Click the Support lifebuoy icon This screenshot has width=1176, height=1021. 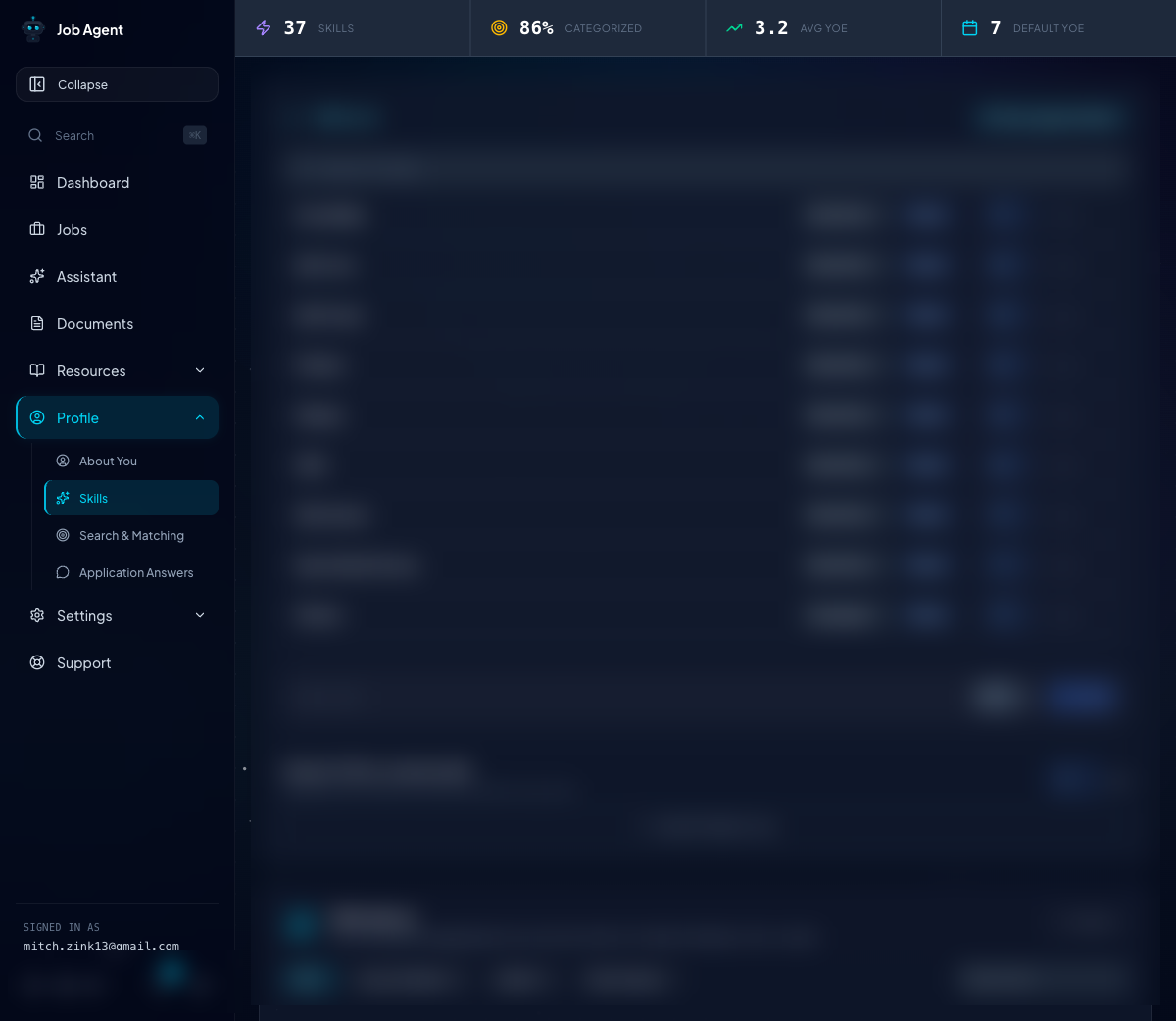click(37, 662)
